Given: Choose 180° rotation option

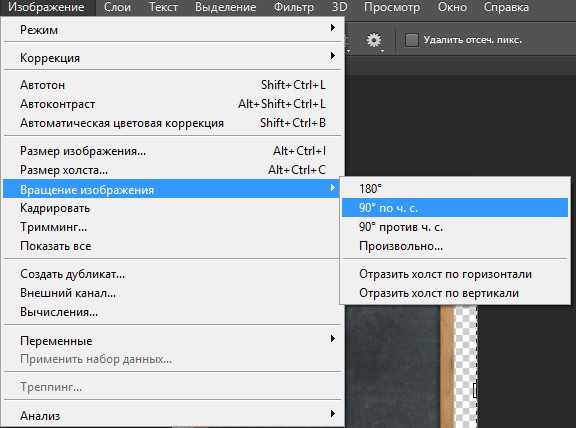Looking at the screenshot, I should point(455,189).
